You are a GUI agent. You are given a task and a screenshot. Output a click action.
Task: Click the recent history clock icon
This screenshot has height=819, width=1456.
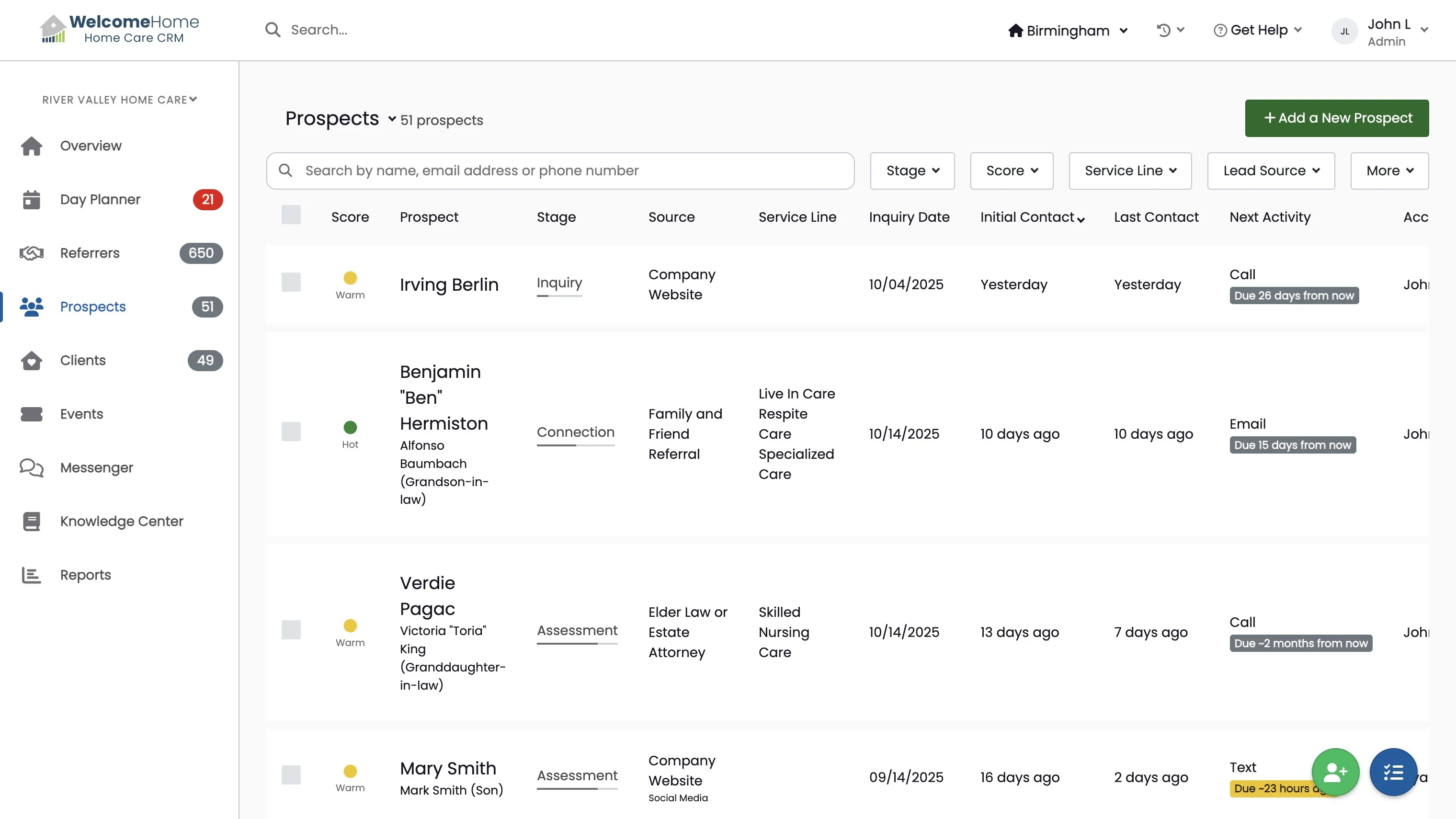coord(1163,30)
